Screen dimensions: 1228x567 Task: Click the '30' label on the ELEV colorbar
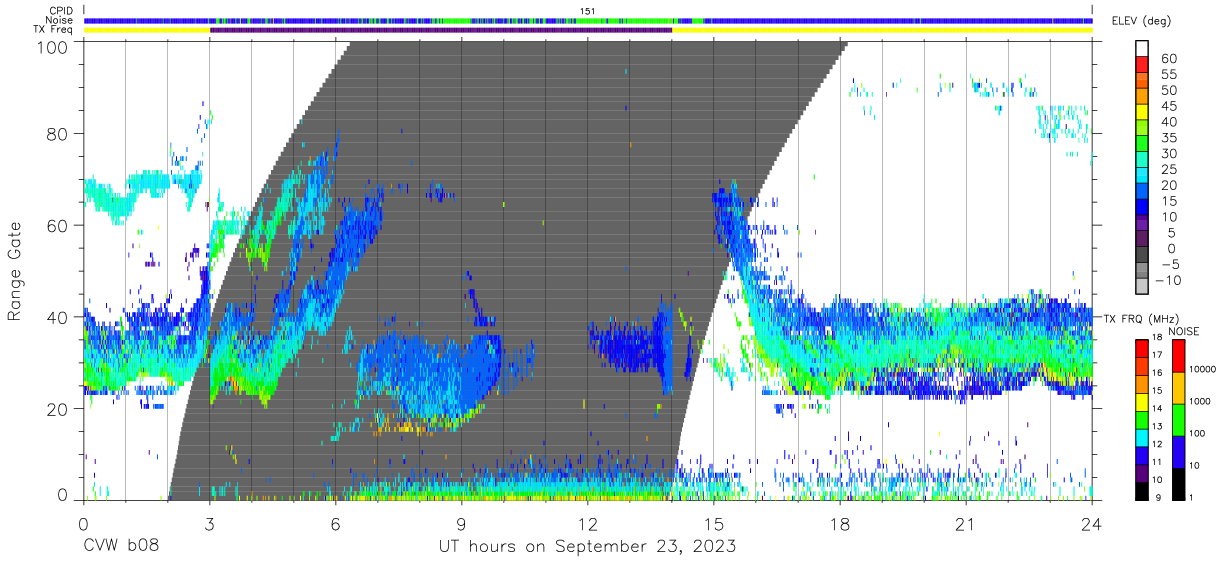(x=1168, y=153)
